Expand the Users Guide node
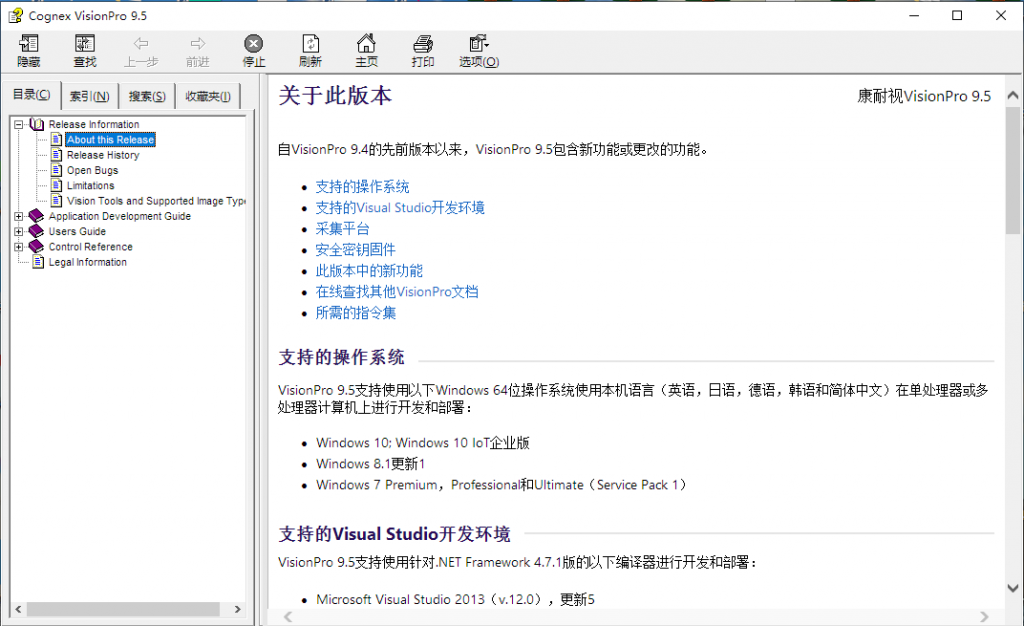 [x=19, y=231]
